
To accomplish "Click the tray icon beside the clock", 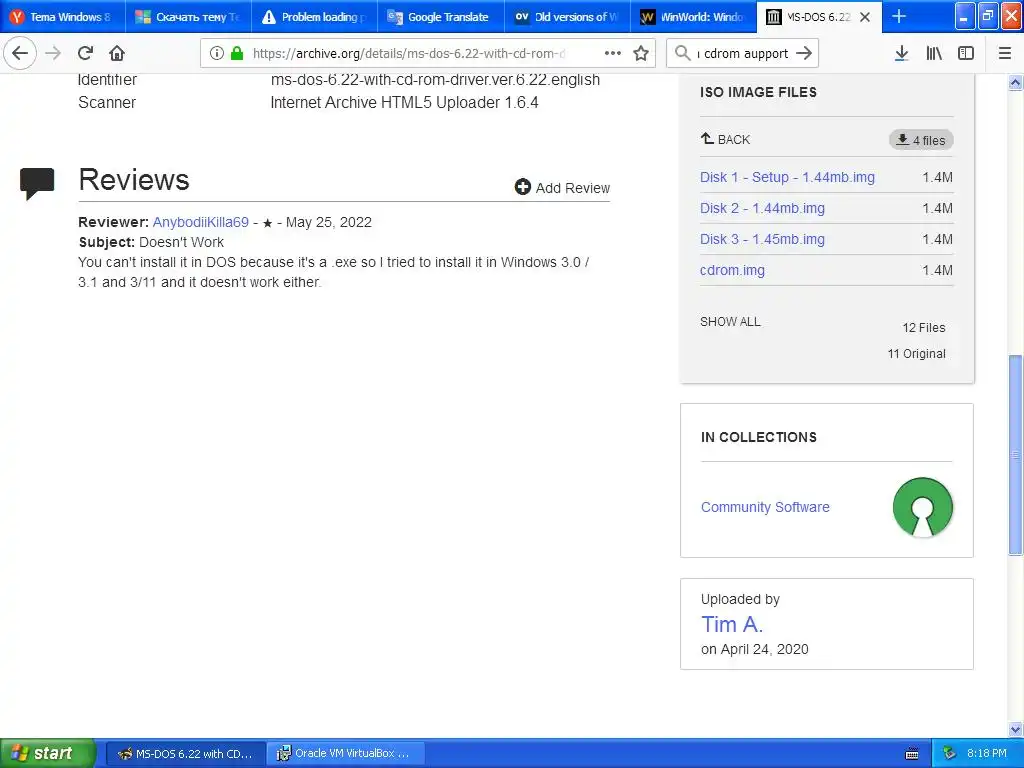I will 950,754.
